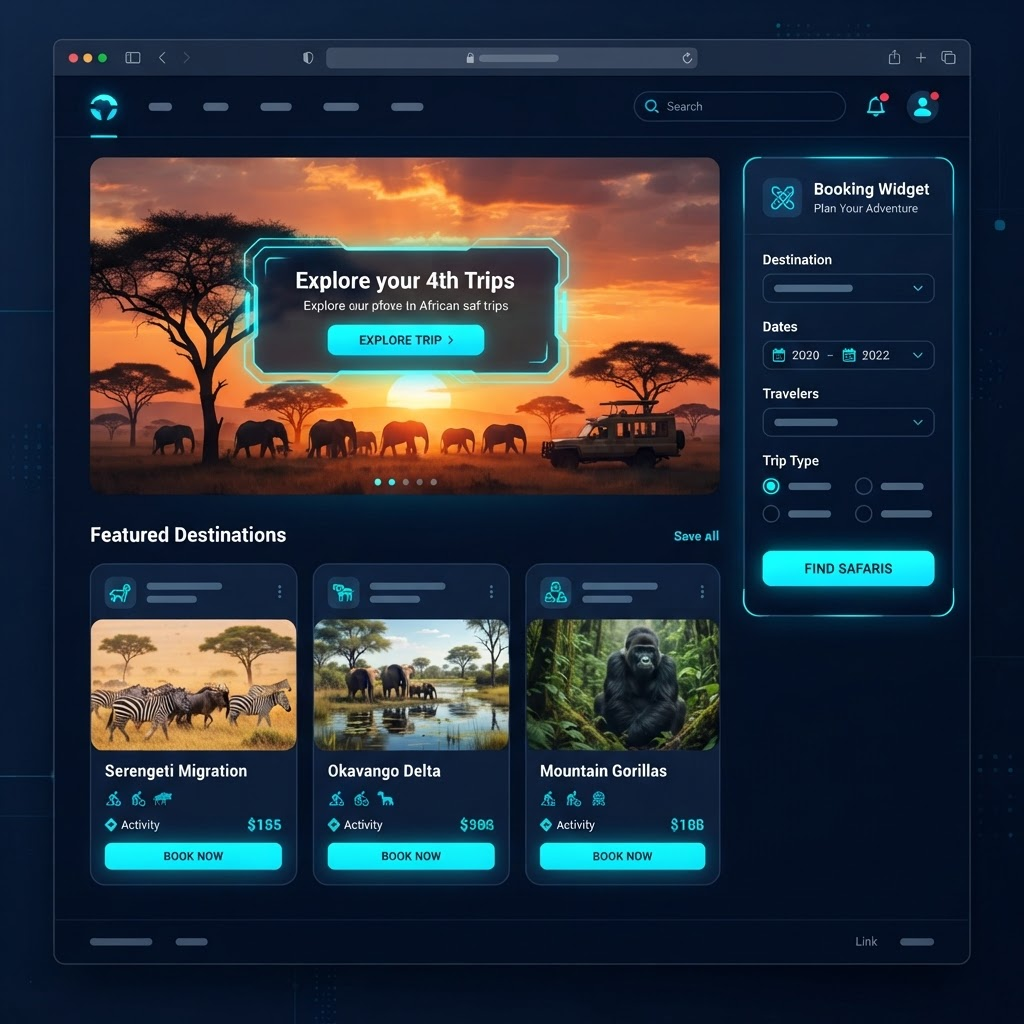
Task: Open the Travelers dropdown
Action: click(x=848, y=422)
